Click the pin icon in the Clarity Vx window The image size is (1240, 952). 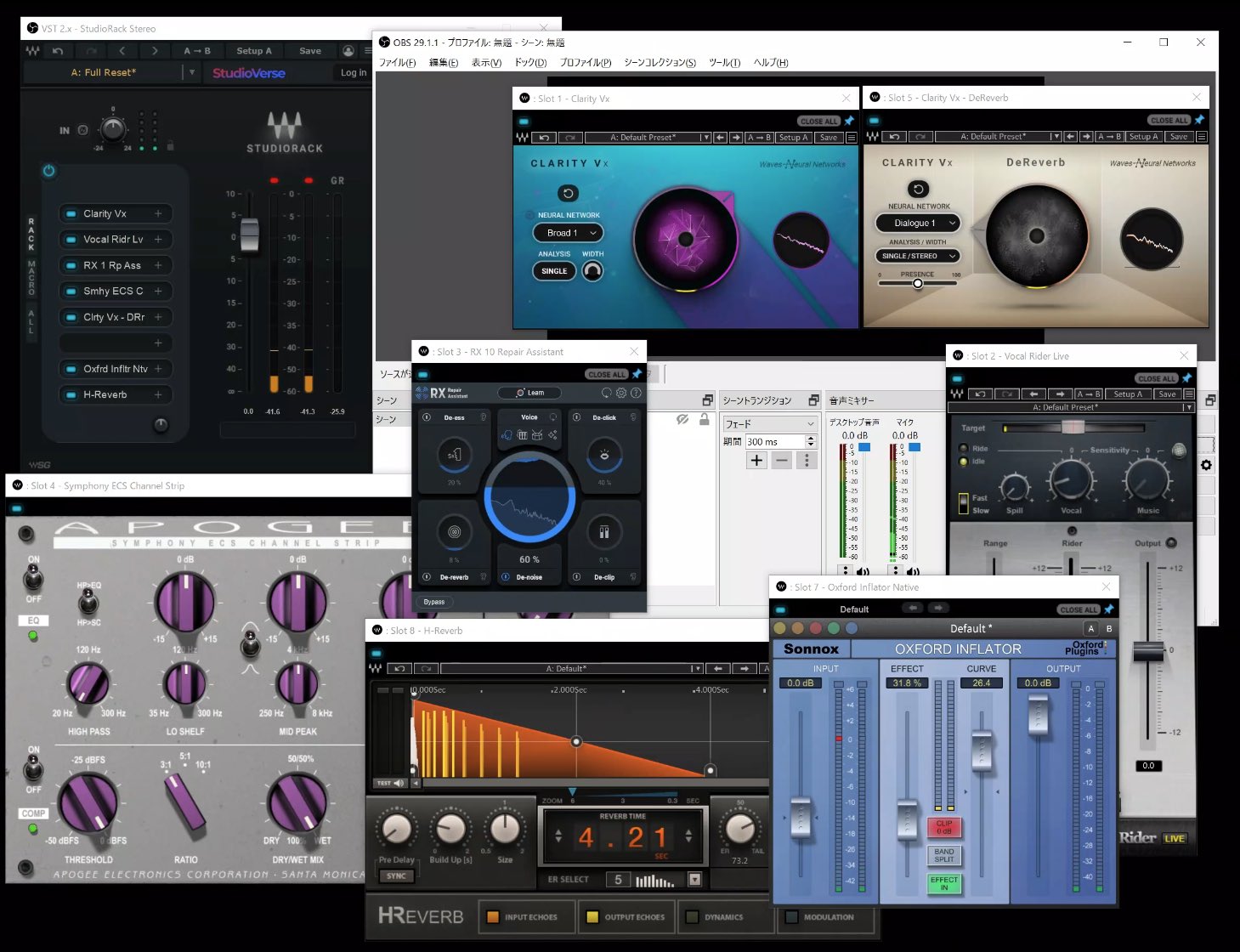[847, 122]
